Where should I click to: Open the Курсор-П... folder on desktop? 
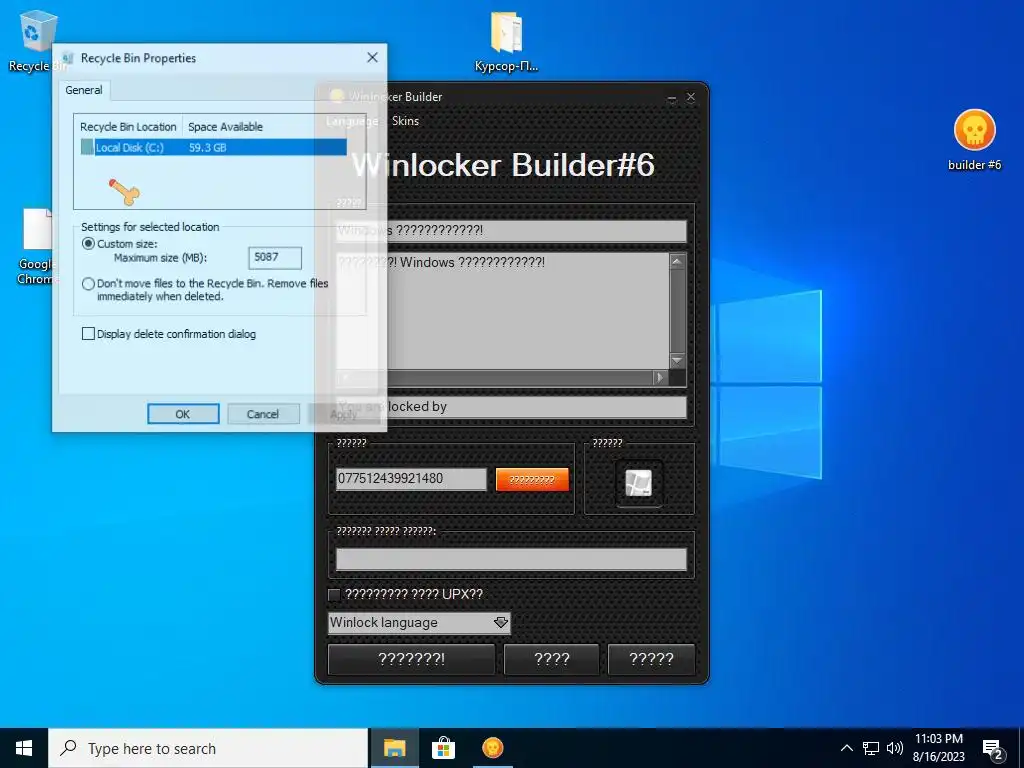point(506,40)
